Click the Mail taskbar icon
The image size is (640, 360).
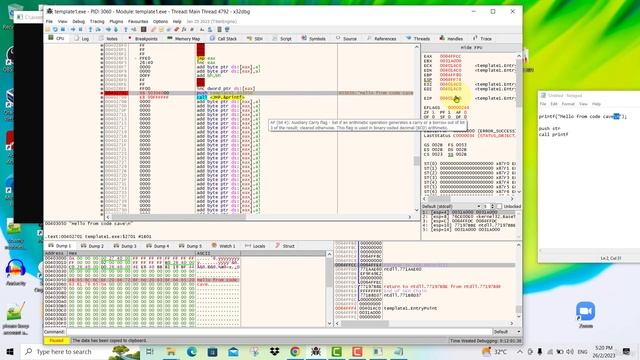233,351
